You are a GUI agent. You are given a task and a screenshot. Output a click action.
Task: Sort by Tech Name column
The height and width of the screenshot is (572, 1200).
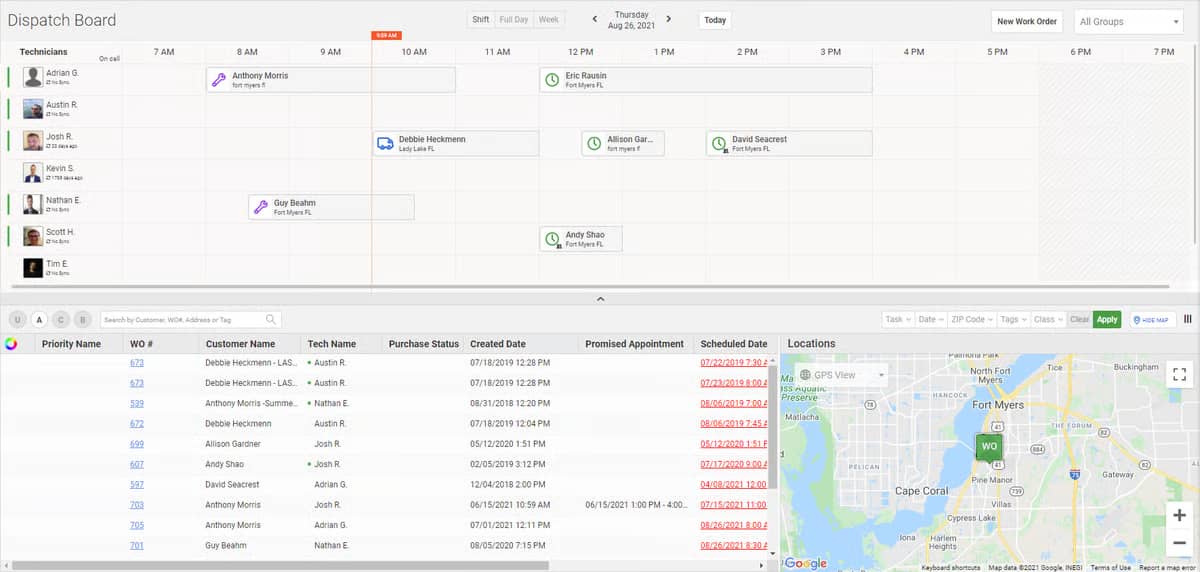click(332, 344)
